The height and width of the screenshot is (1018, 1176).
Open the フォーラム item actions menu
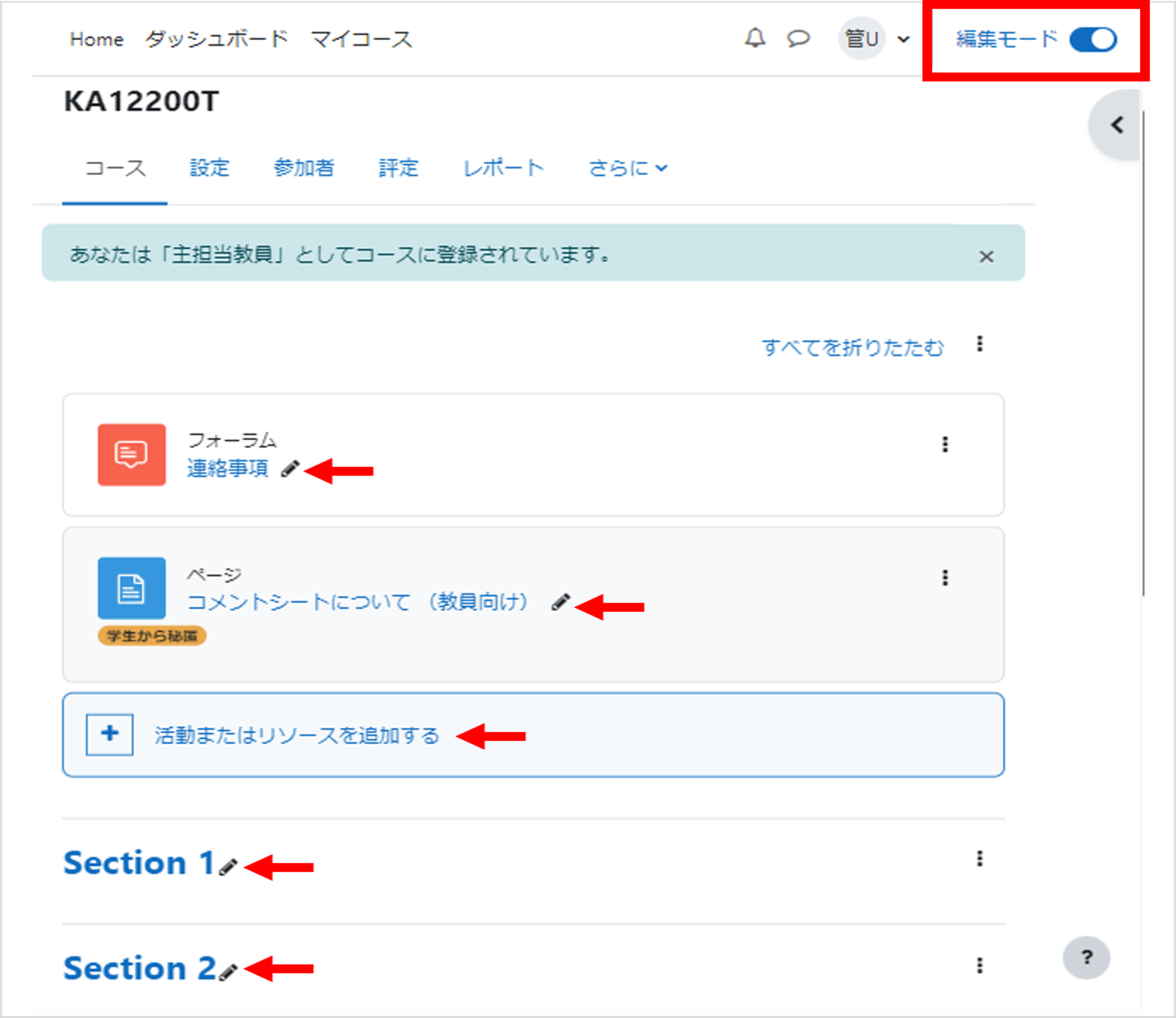pos(945,444)
